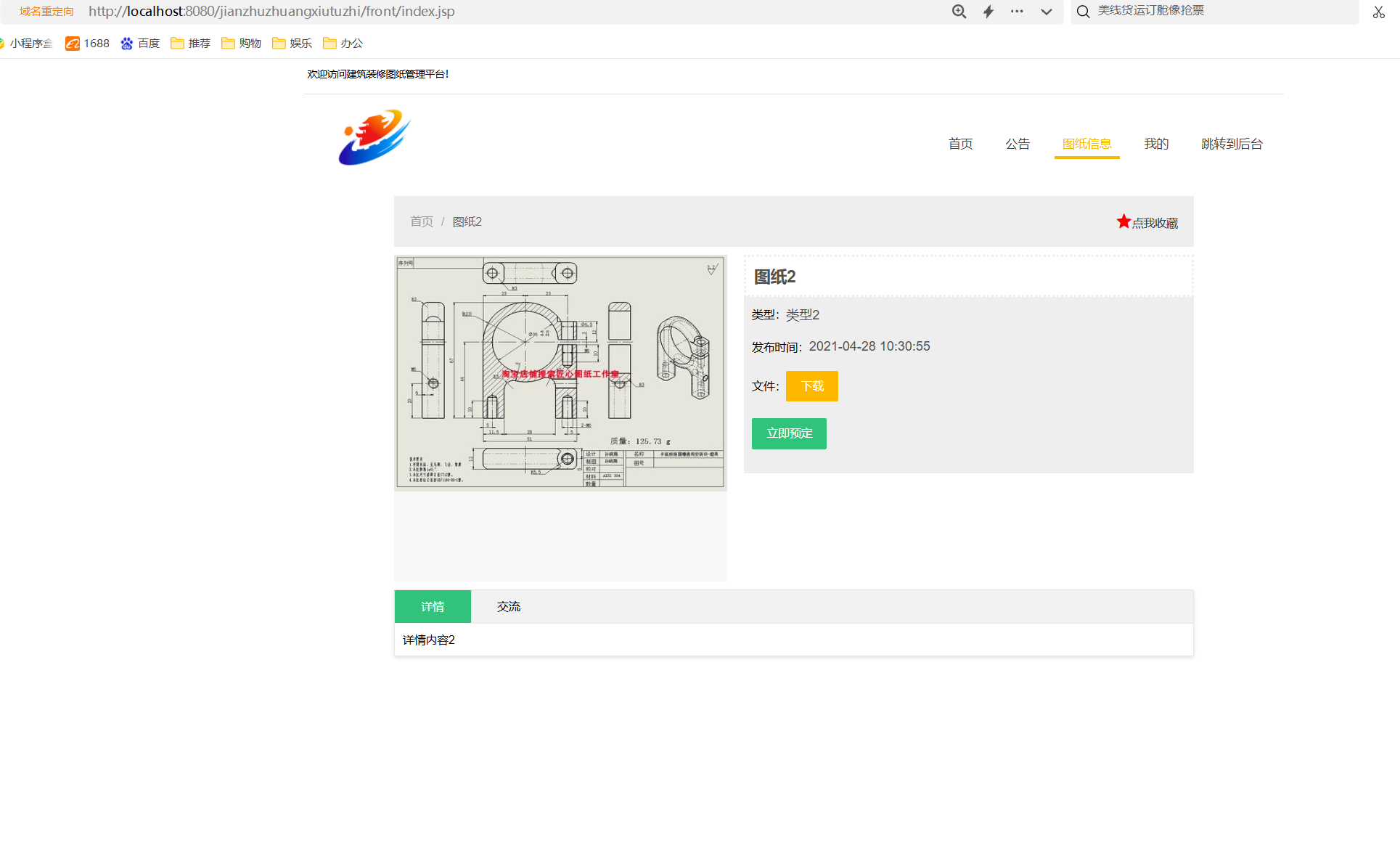
Task: Click the lightning bolt speed icon
Action: (988, 12)
